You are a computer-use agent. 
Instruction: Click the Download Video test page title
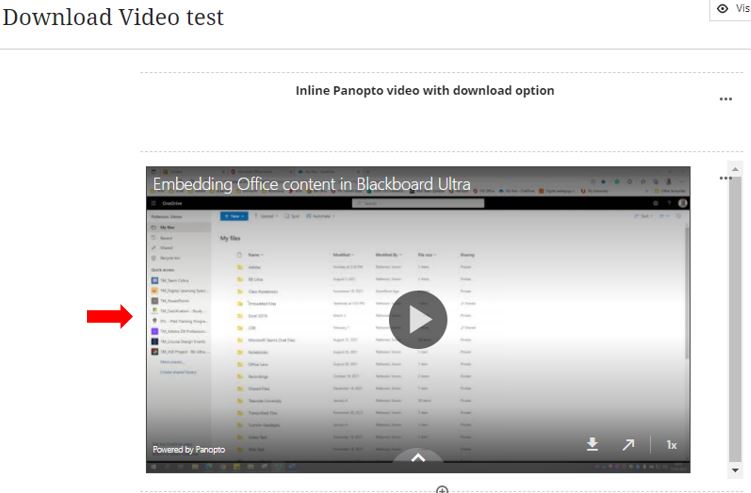(x=113, y=17)
